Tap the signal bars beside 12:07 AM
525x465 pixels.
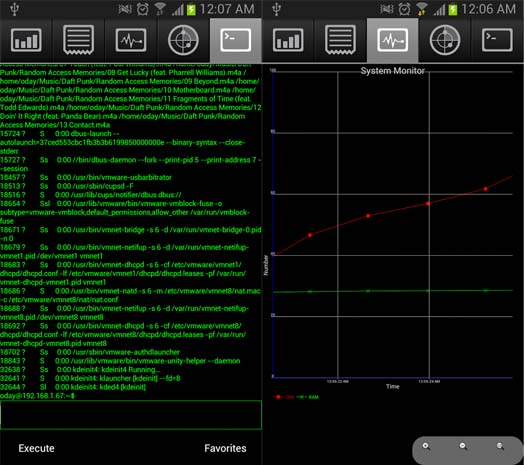[177, 10]
